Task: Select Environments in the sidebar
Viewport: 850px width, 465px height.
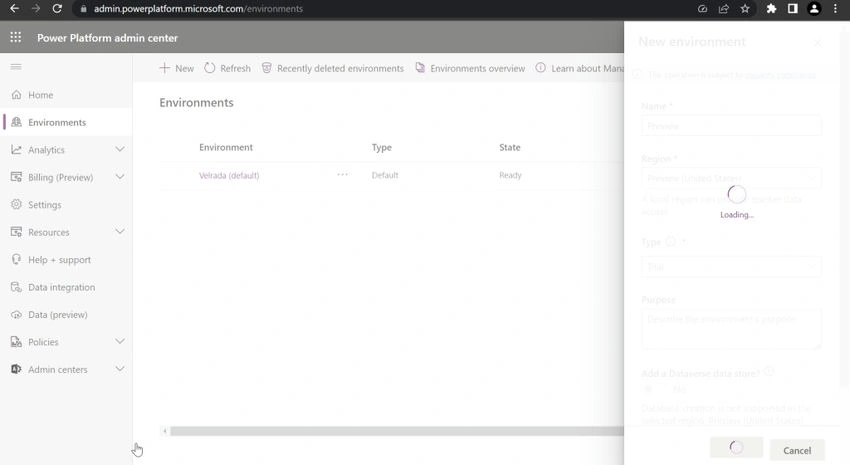Action: 66,122
